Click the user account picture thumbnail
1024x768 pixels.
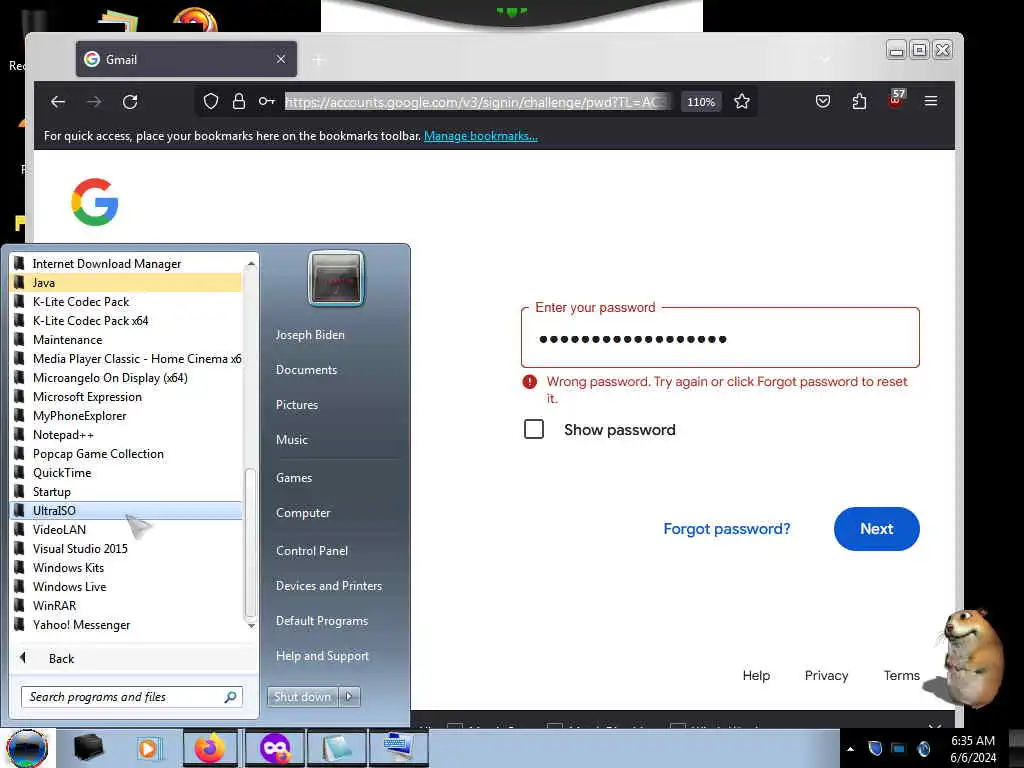point(336,278)
